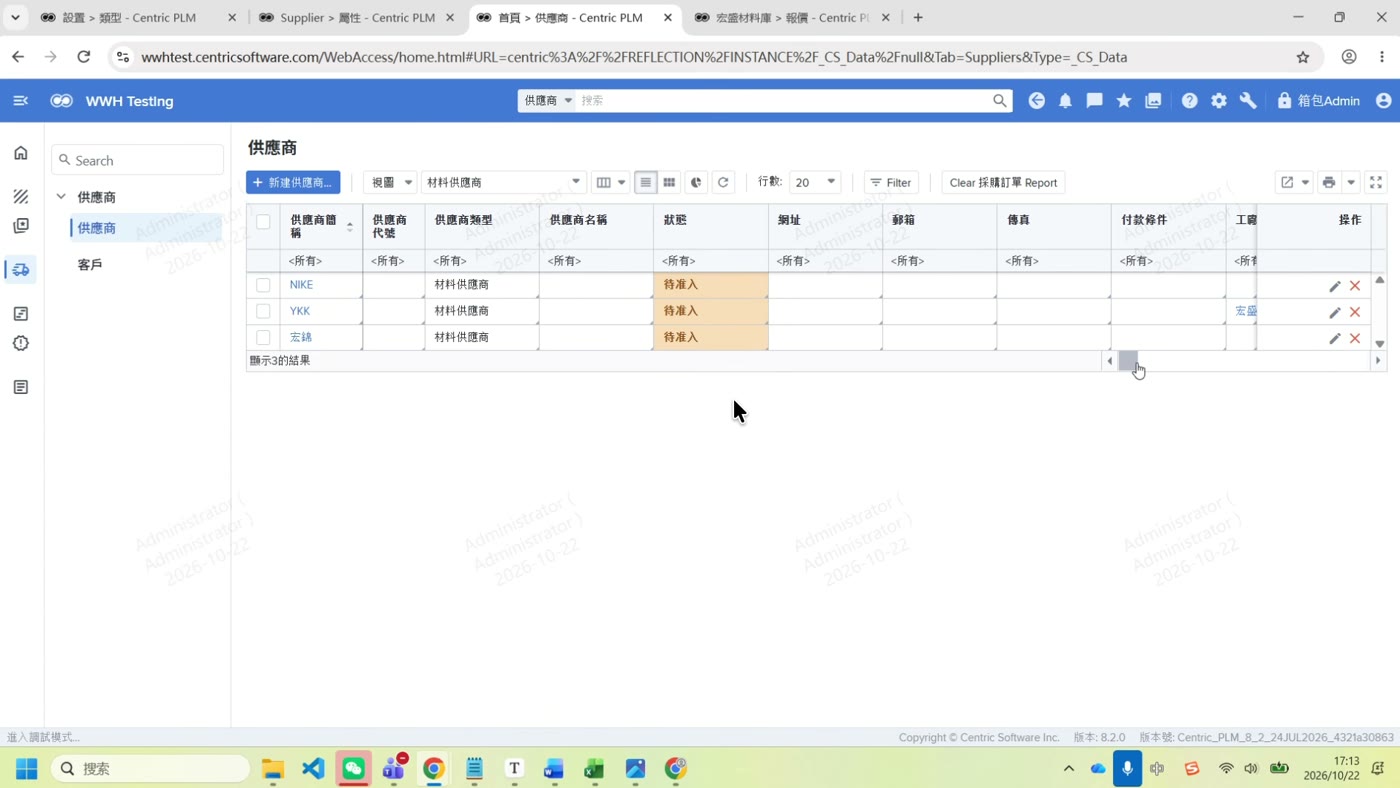This screenshot has width=1400, height=788.
Task: Open the 行數 20 dropdown
Action: pos(814,182)
